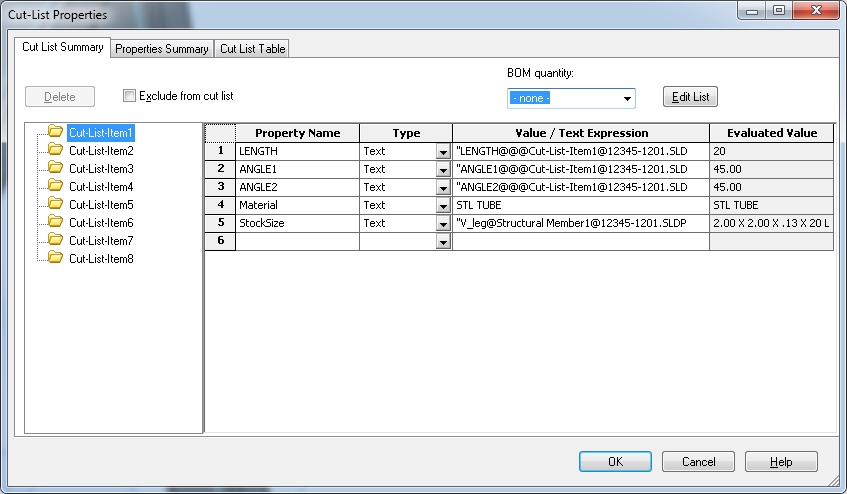Click empty value expression cell in row 6

[x=581, y=241]
